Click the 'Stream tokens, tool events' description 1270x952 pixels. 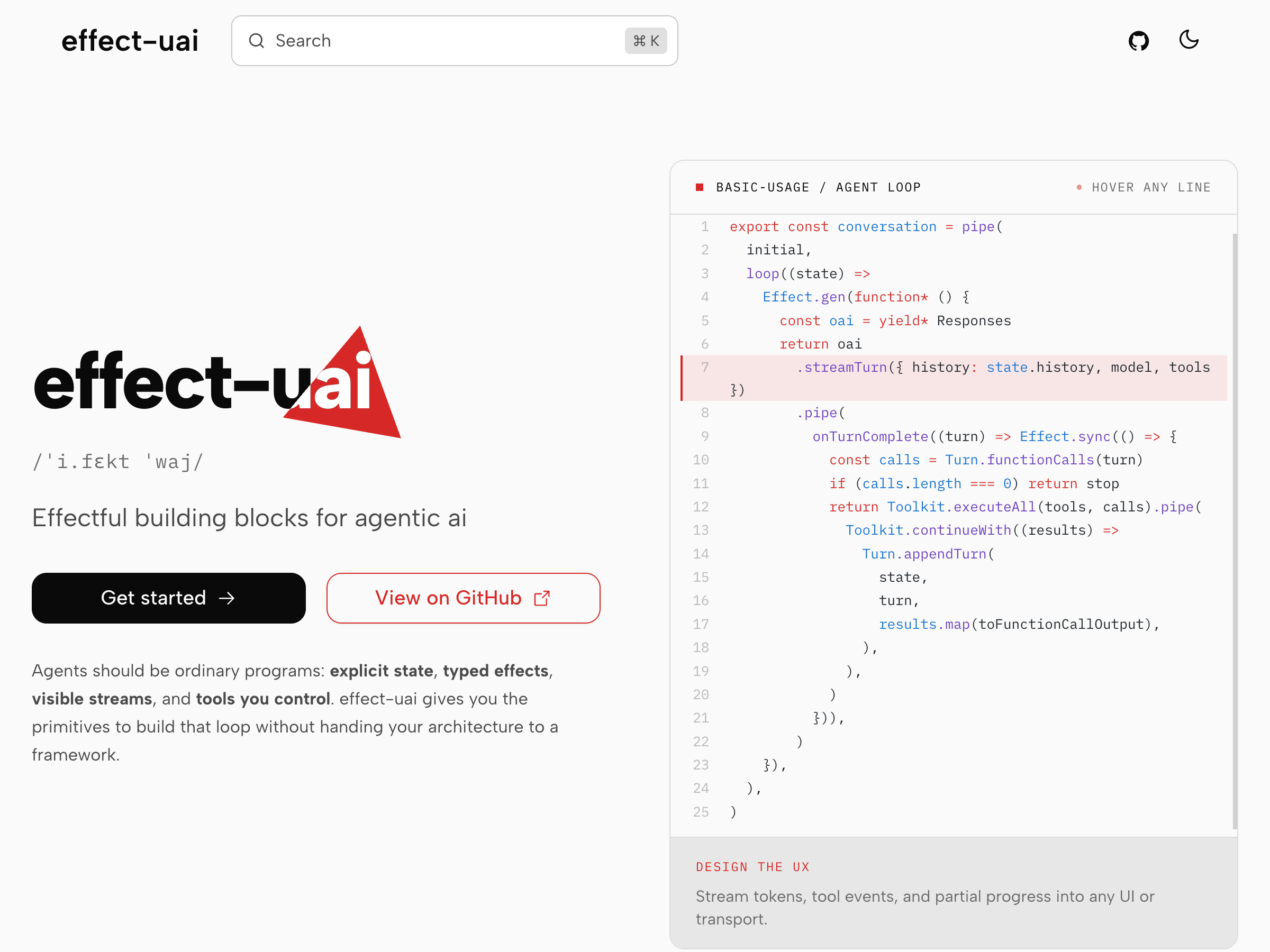(x=925, y=907)
